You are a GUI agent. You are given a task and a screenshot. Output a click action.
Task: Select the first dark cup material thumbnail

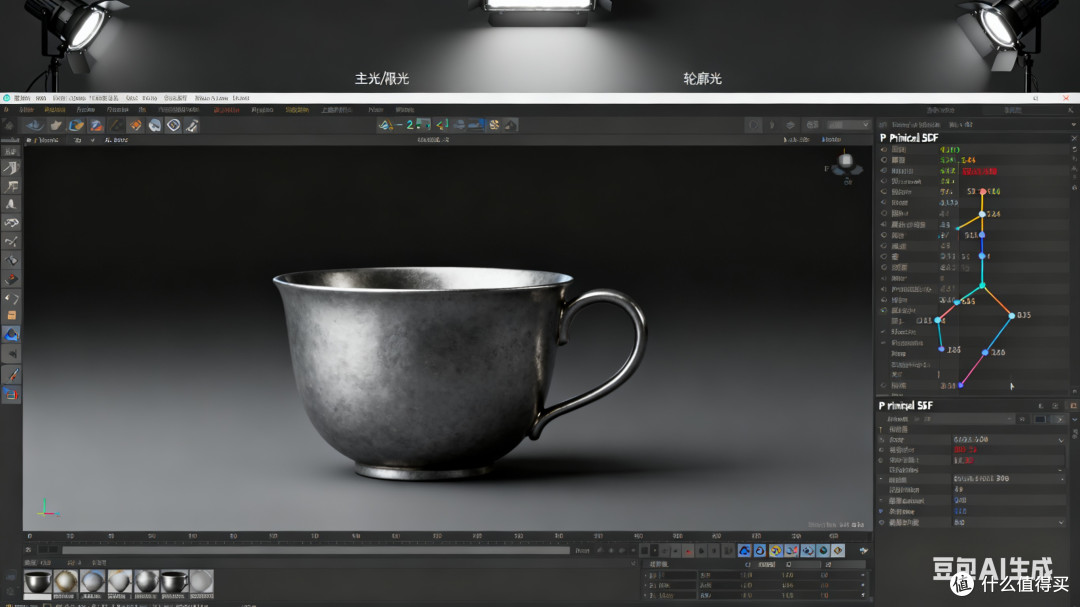click(x=37, y=582)
